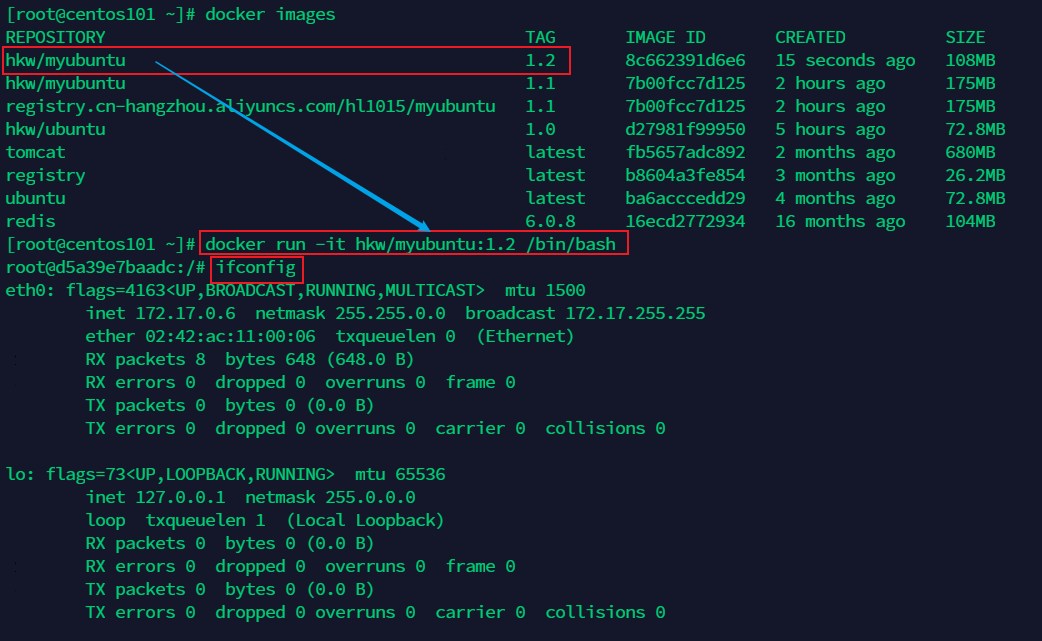Click image ID fb5657adc892
Viewport: 1042px width, 641px height.
685,152
